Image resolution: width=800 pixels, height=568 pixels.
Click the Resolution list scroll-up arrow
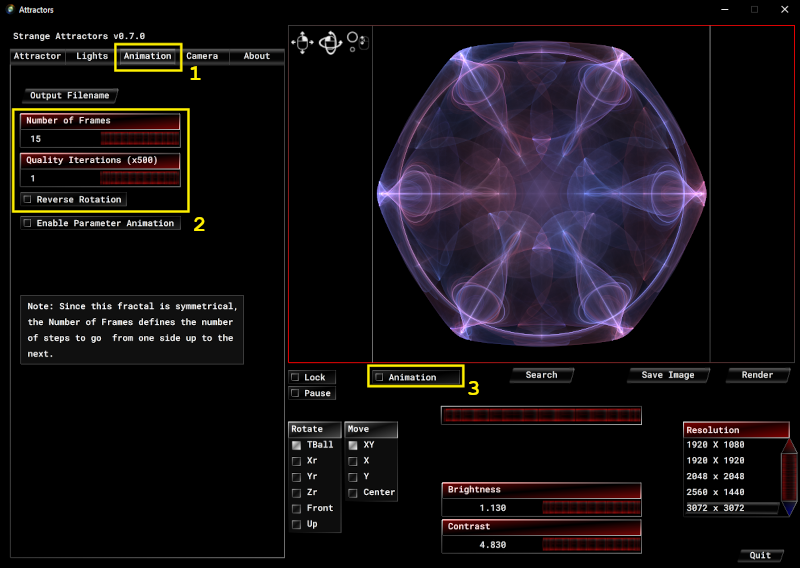[x=789, y=445]
